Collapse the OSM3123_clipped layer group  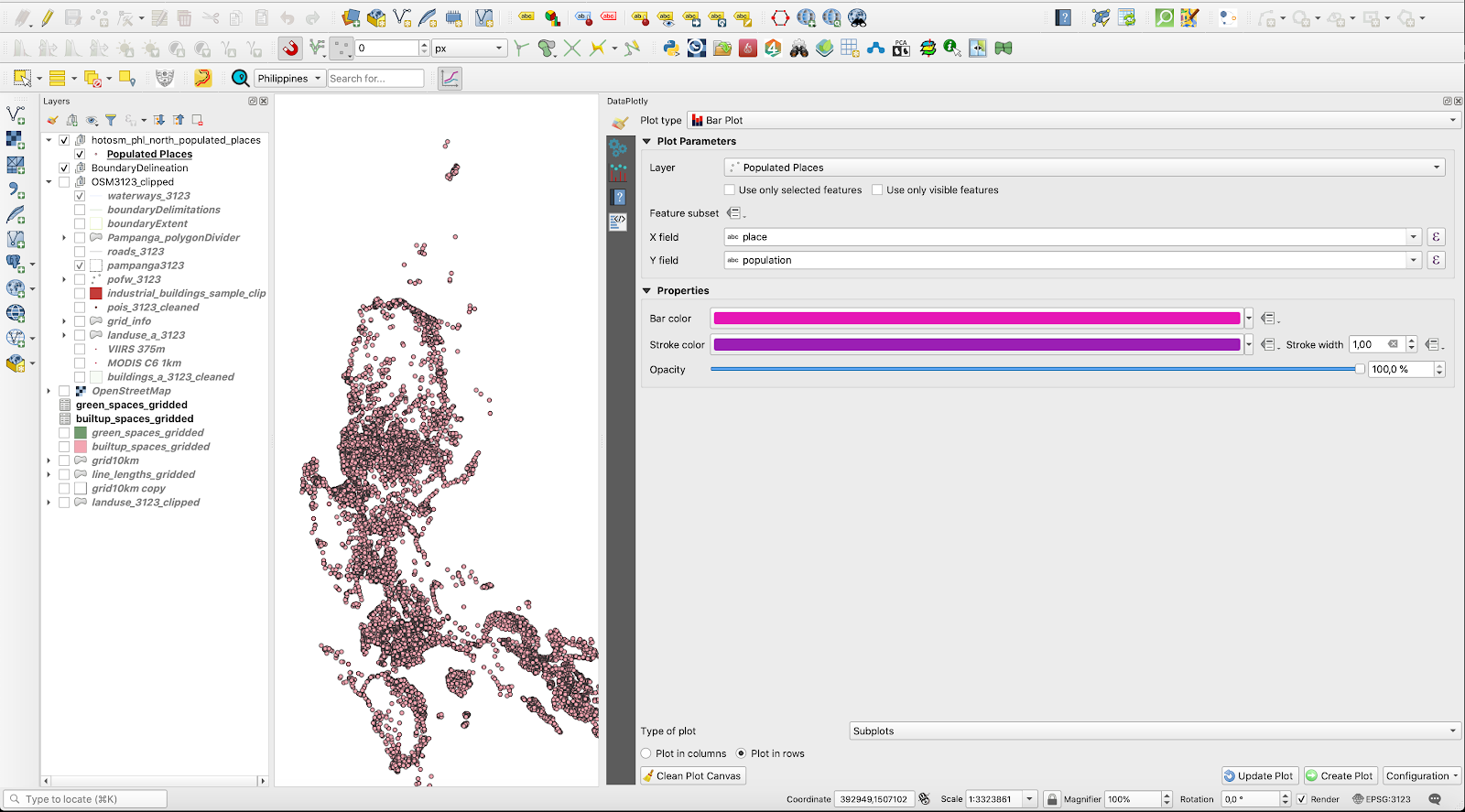point(49,182)
